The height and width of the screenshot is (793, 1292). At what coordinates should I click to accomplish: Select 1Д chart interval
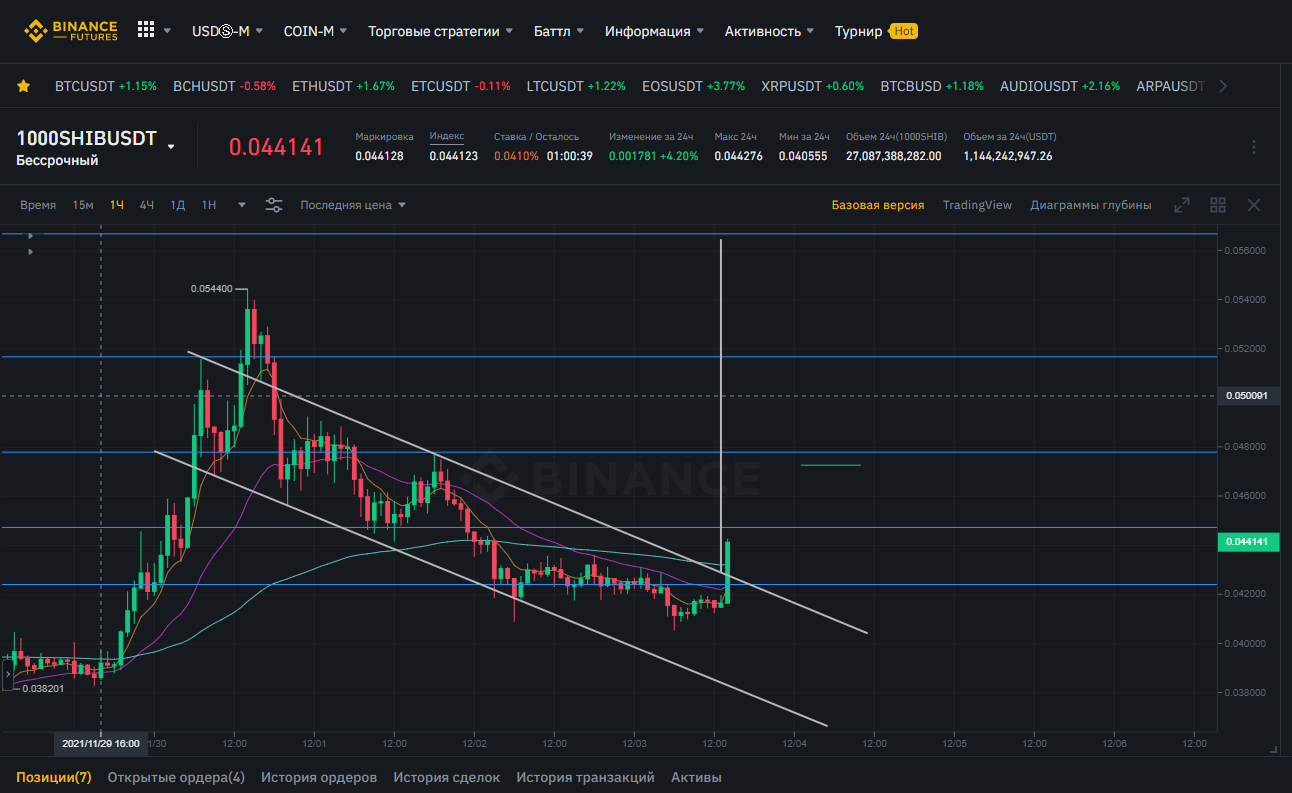coord(178,205)
